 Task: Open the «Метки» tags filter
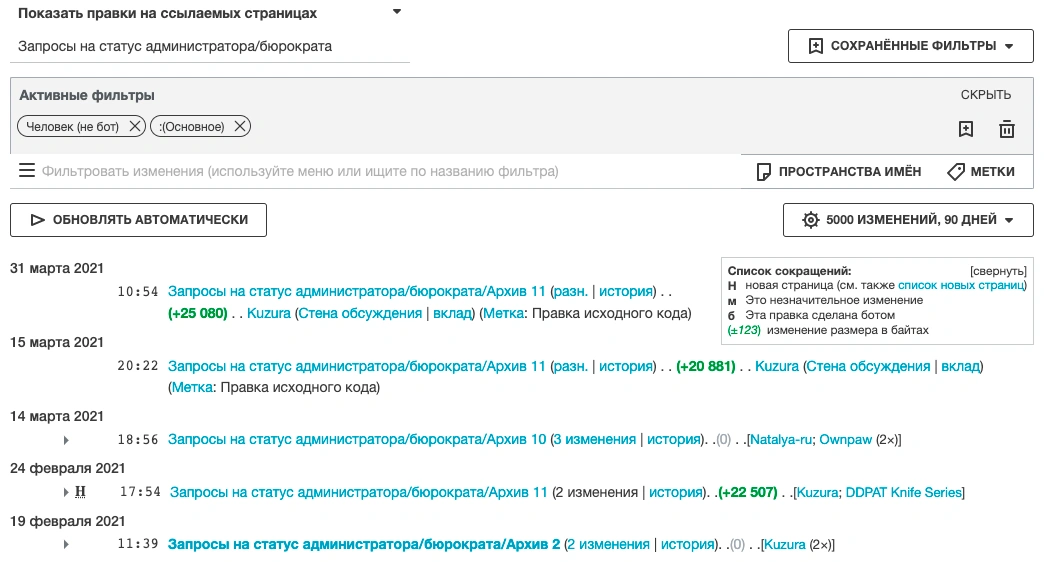(x=981, y=172)
